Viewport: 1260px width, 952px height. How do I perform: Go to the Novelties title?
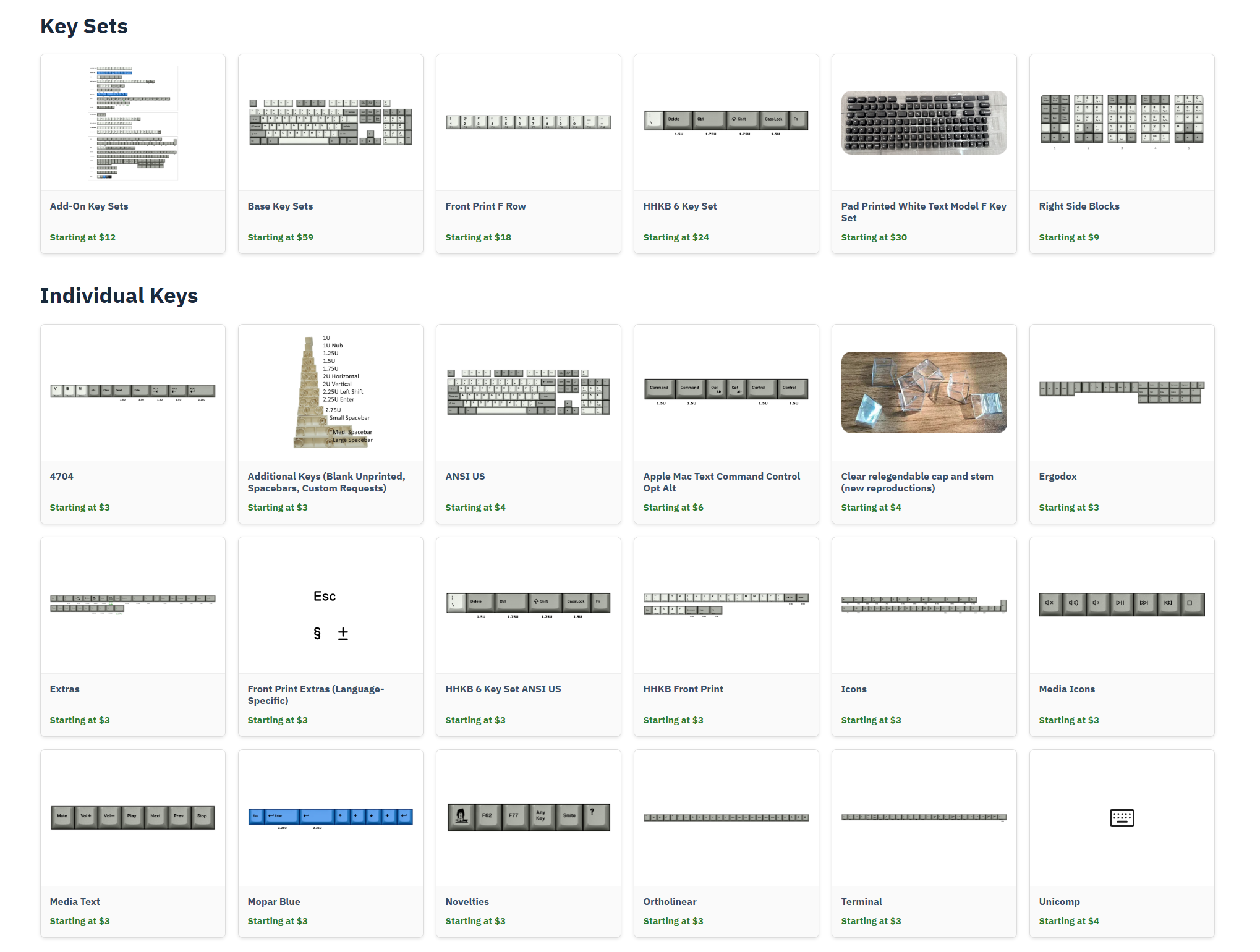[x=467, y=902]
